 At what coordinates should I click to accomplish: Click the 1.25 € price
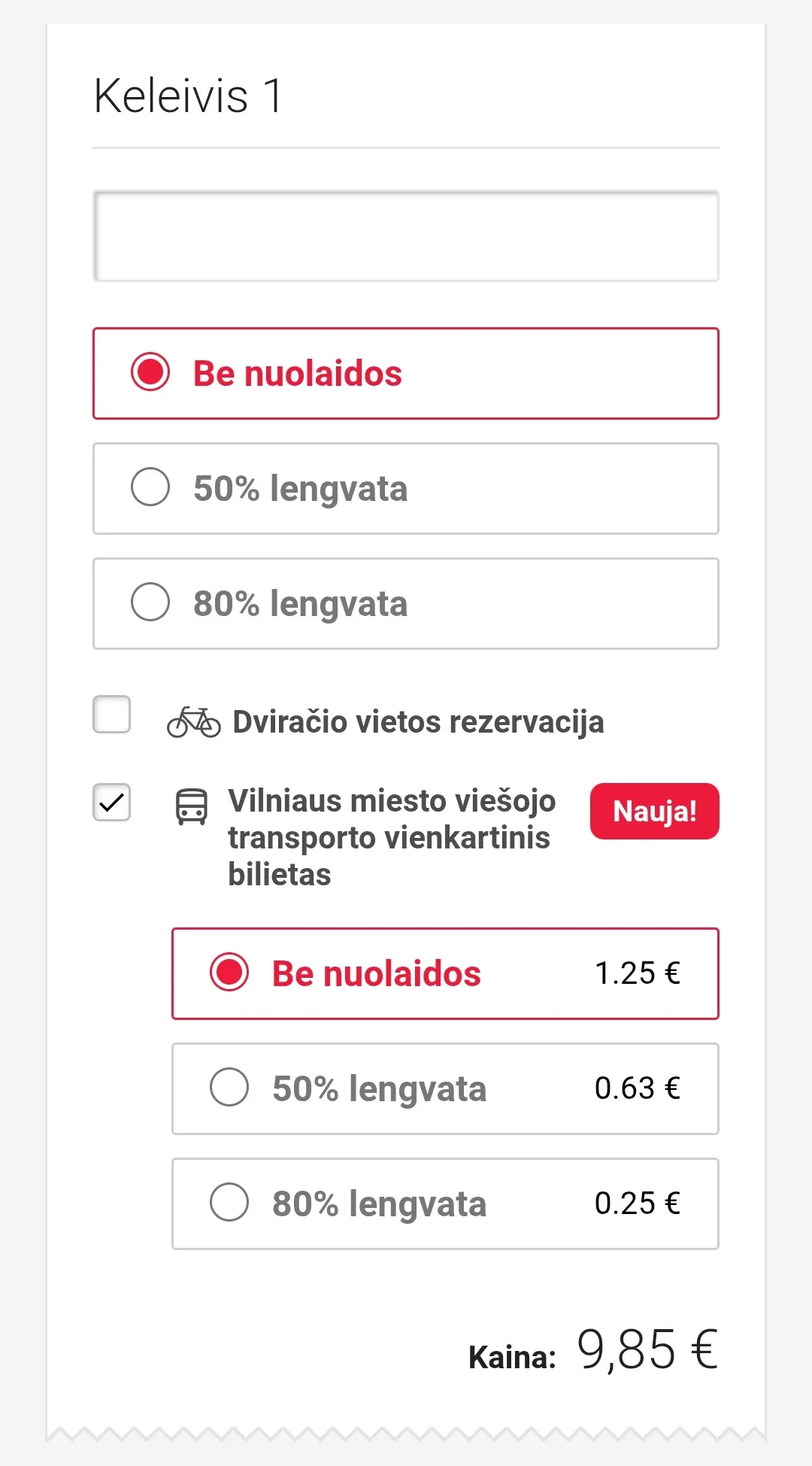coord(637,973)
